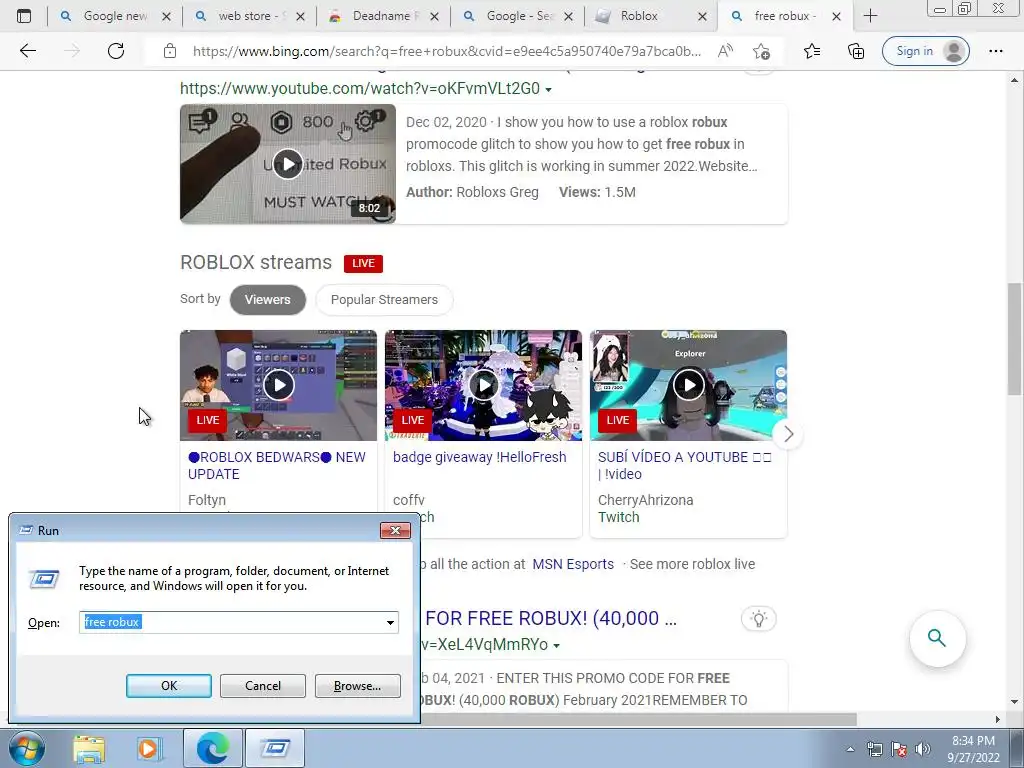
Task: Expand the Run Open combo box arrow
Action: click(391, 622)
